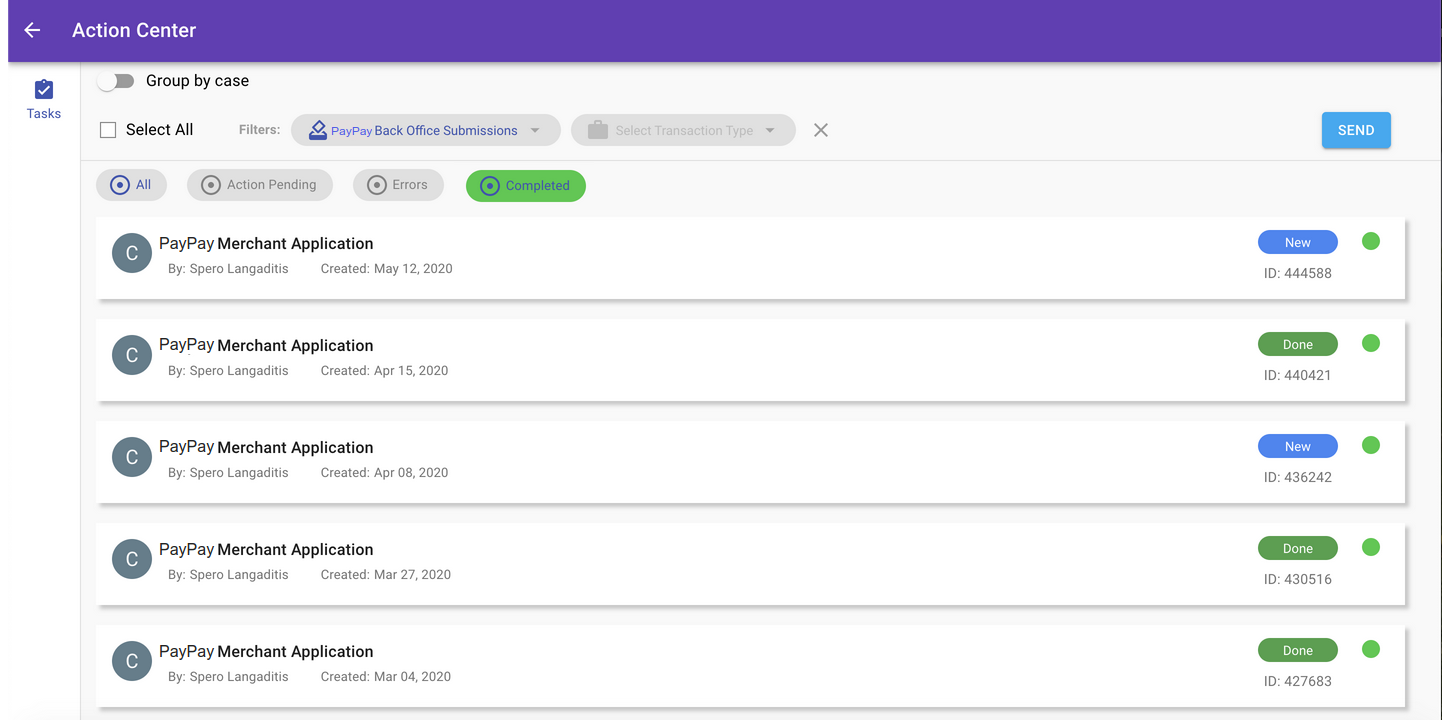Screen dimensions: 1444x720
Task: Click ID: 430516 text
Action: point(1298,579)
